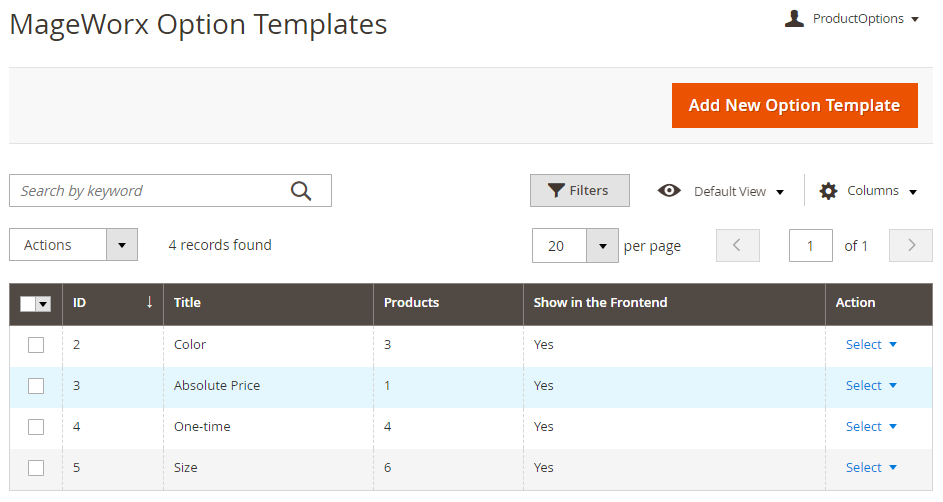943x502 pixels.
Task: Click the ID column sort arrow
Action: [x=149, y=302]
